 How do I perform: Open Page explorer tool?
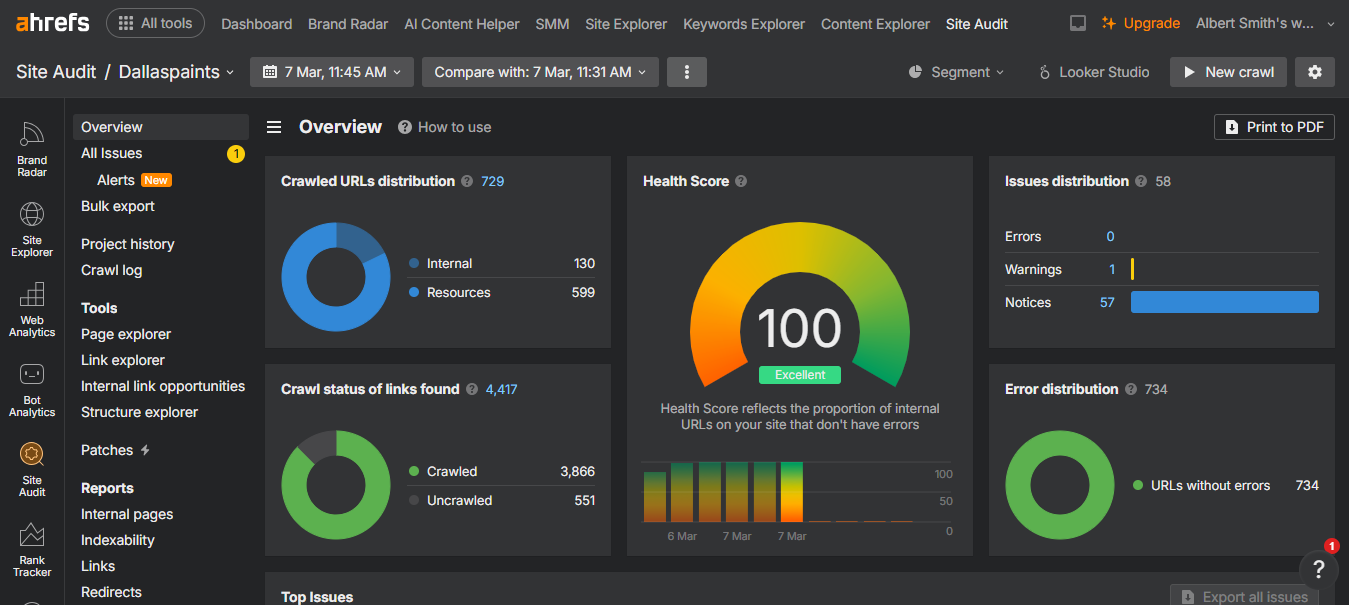coord(126,334)
